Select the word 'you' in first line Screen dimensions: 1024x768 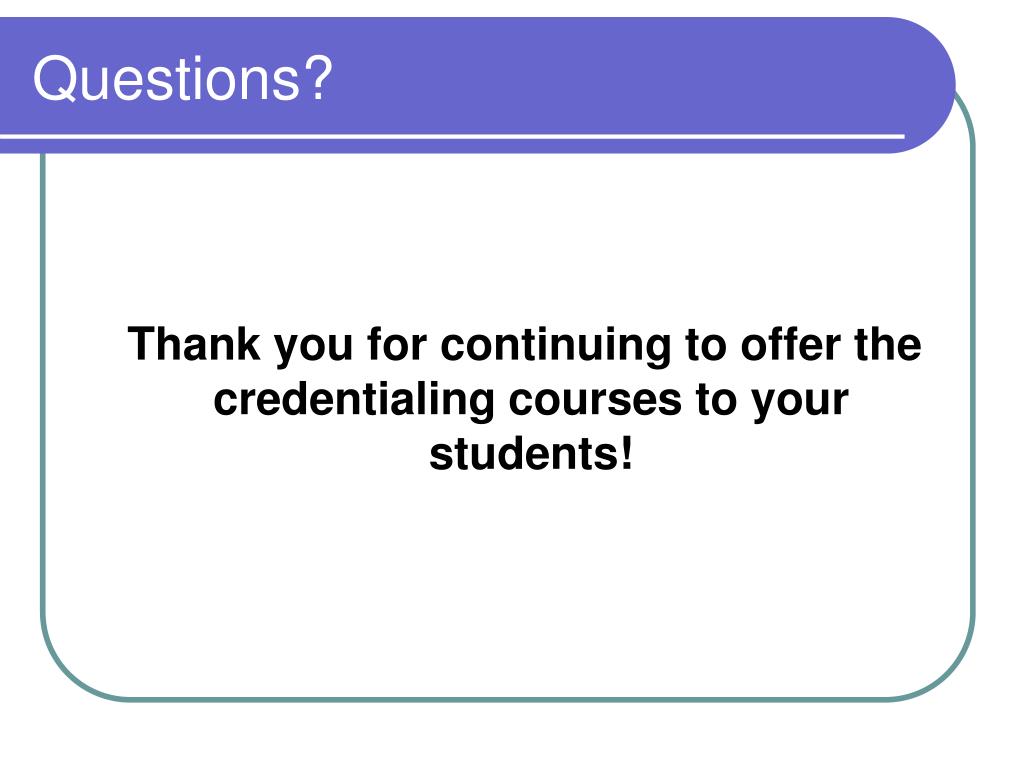click(313, 346)
